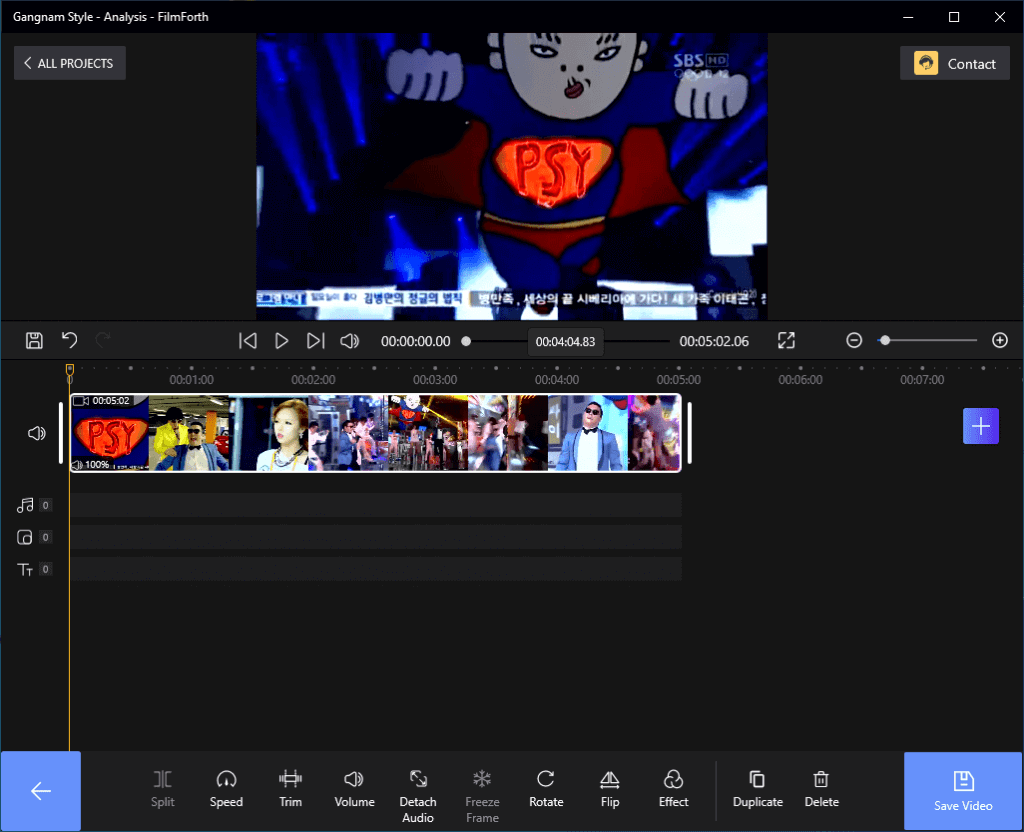The image size is (1024, 832).
Task: Click the empty audio track lane
Action: [x=376, y=505]
